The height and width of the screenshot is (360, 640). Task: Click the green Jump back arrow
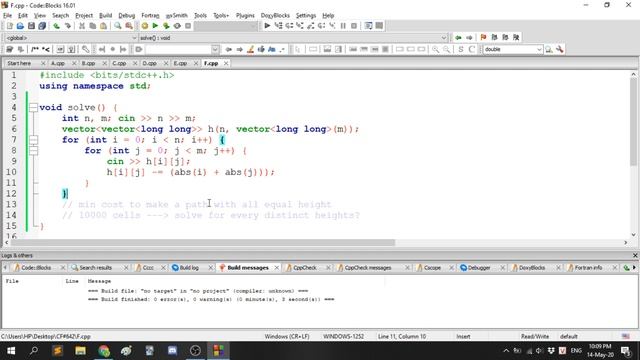tap(458, 38)
